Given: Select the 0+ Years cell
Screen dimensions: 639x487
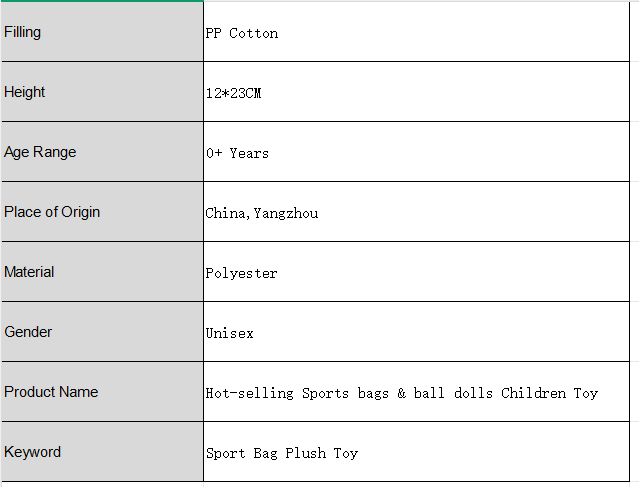Looking at the screenshot, I should tap(416, 152).
